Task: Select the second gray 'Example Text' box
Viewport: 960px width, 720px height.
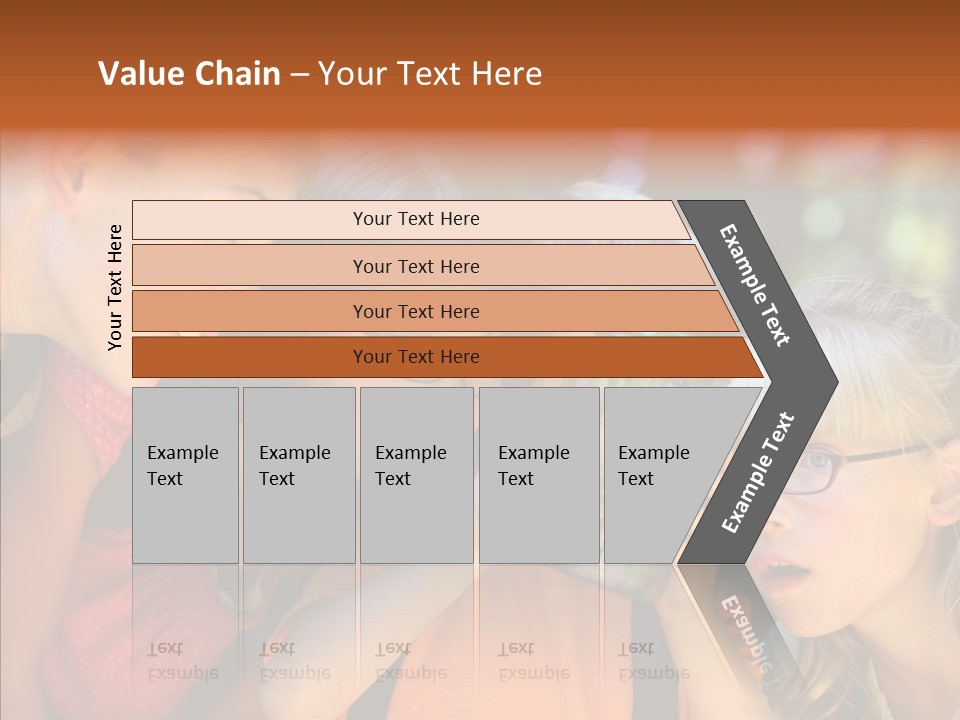Action: (x=298, y=475)
